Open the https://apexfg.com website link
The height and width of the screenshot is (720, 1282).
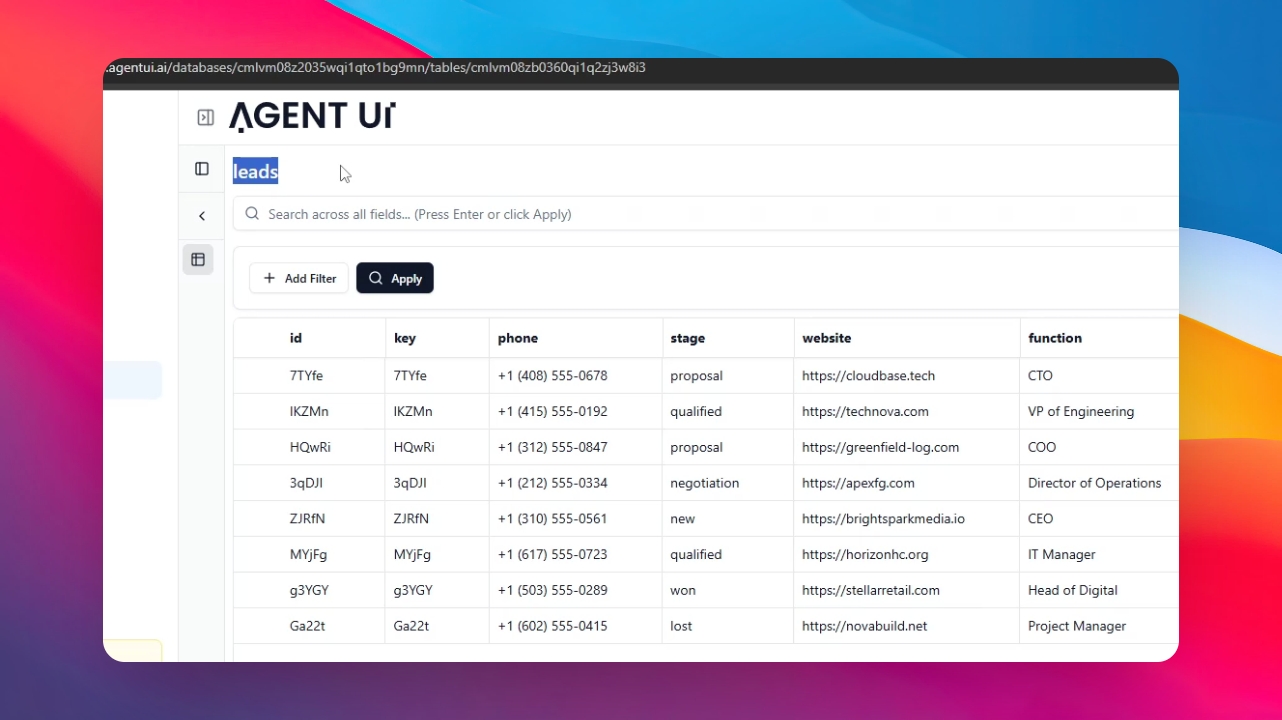[859, 484]
